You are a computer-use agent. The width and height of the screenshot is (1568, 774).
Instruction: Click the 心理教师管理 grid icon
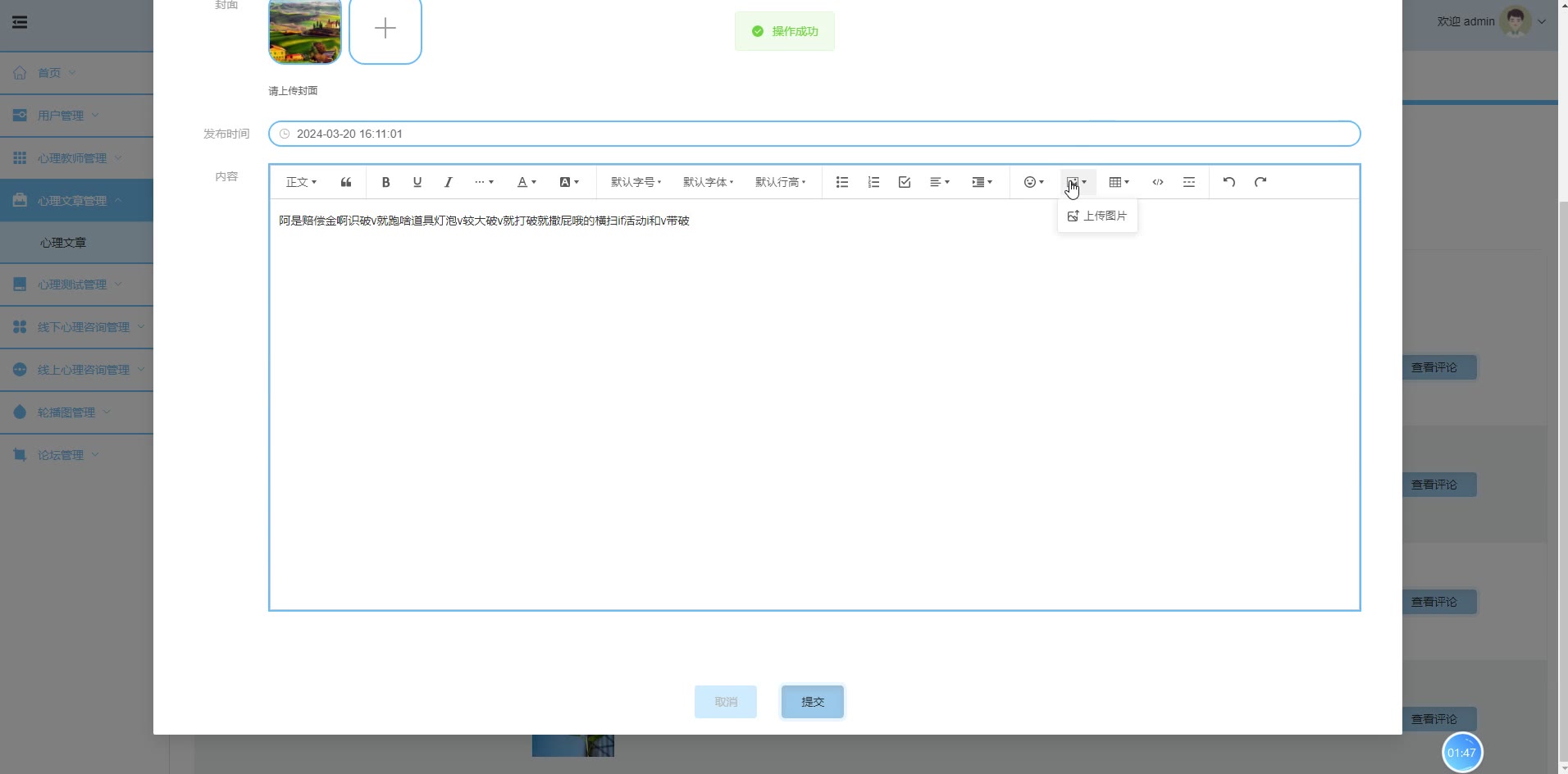tap(20, 157)
